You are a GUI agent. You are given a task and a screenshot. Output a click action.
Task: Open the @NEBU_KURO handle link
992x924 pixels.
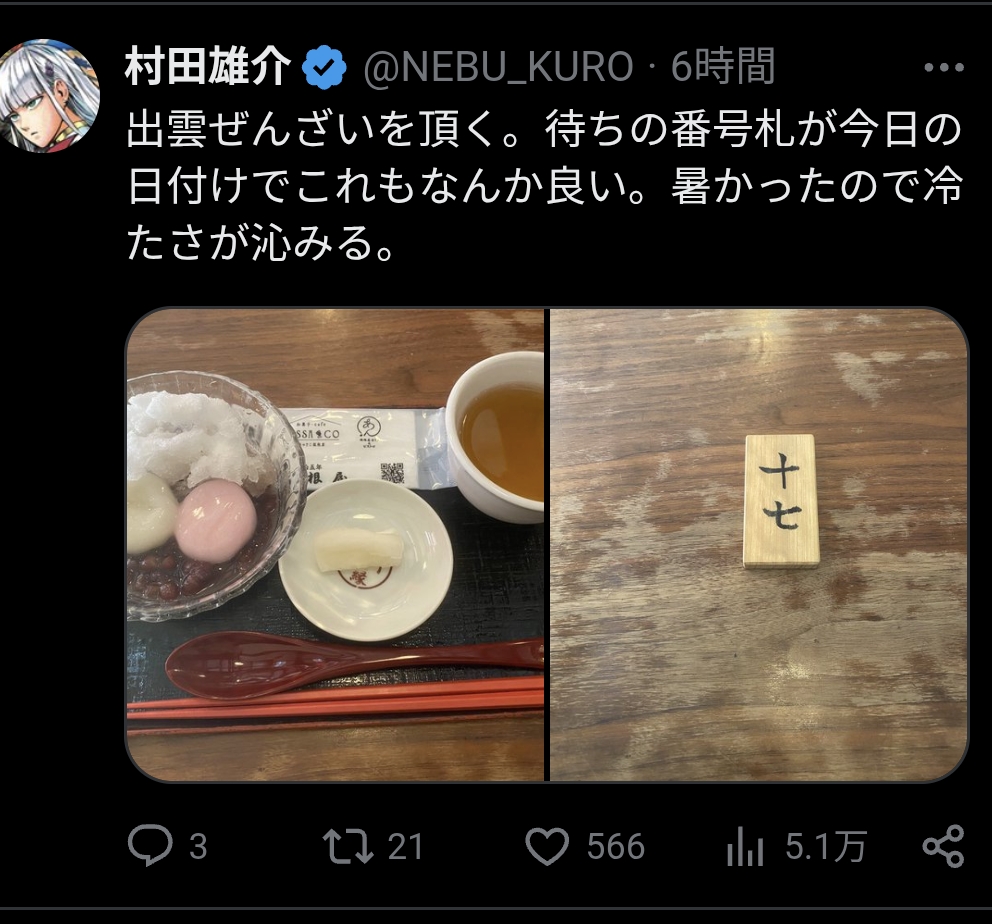(498, 67)
